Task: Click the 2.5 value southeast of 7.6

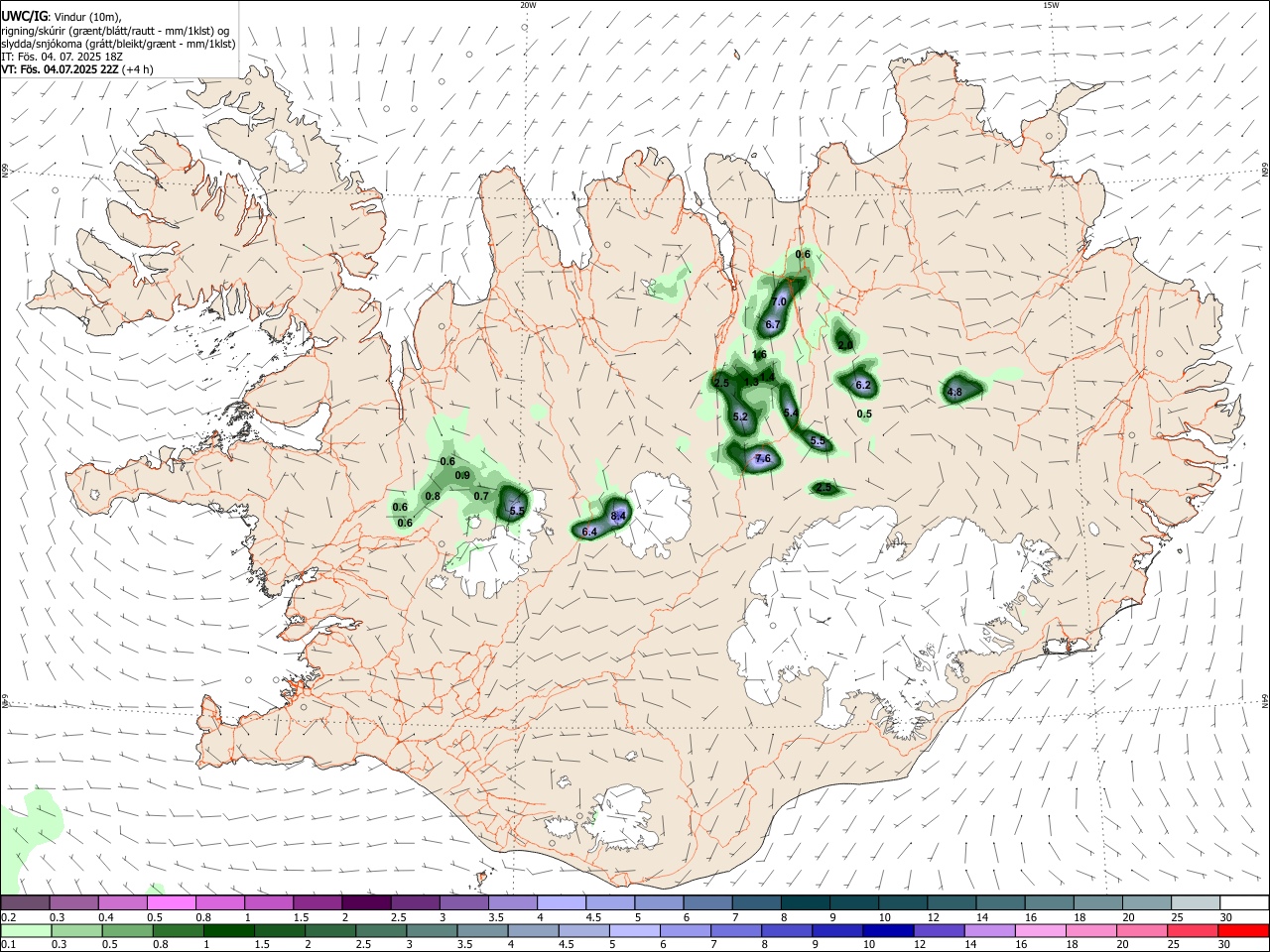Action: coord(824,488)
